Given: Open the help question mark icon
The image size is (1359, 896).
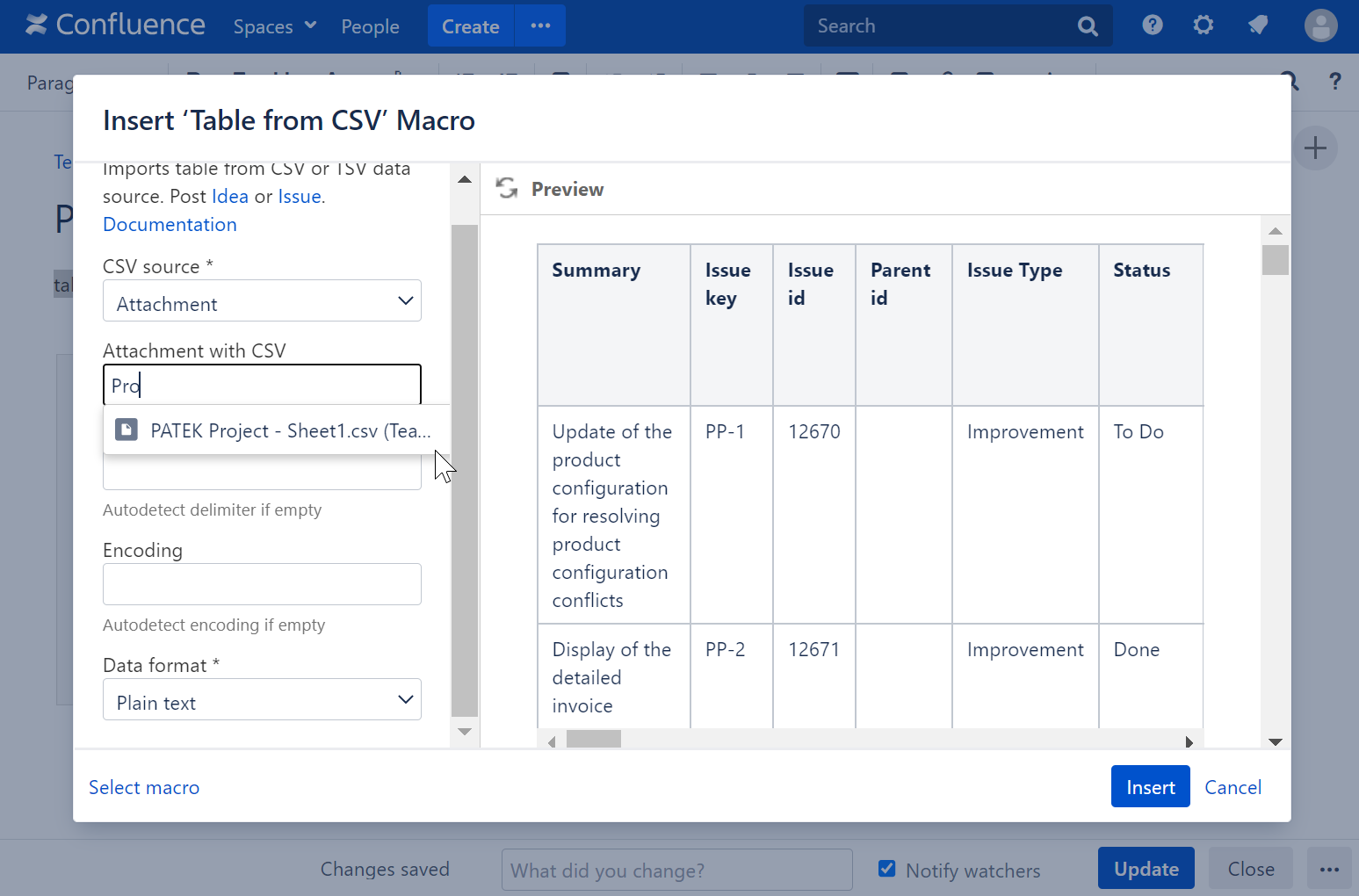Looking at the screenshot, I should (1152, 25).
